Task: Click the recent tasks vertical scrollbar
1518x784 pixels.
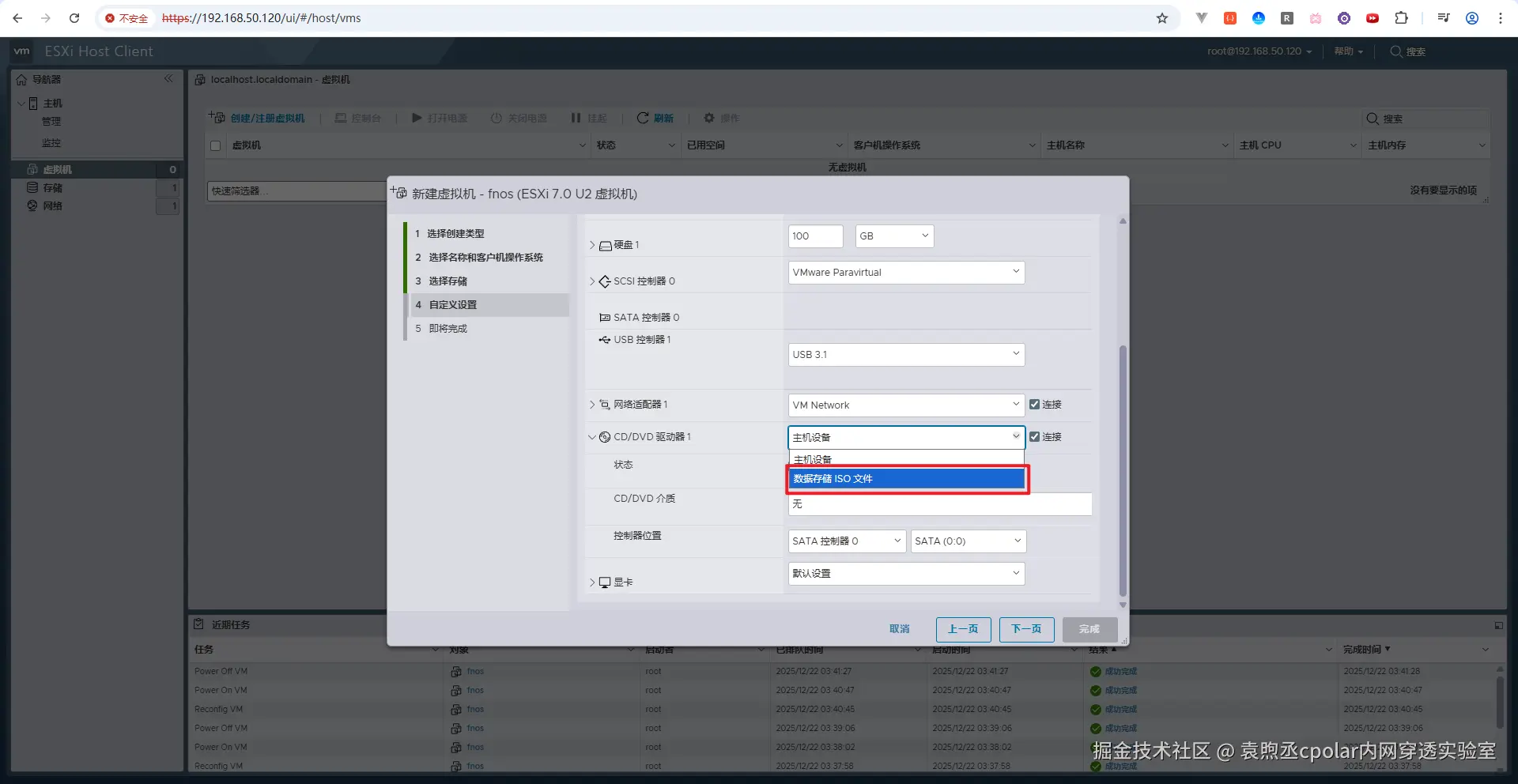Action: click(x=1499, y=701)
